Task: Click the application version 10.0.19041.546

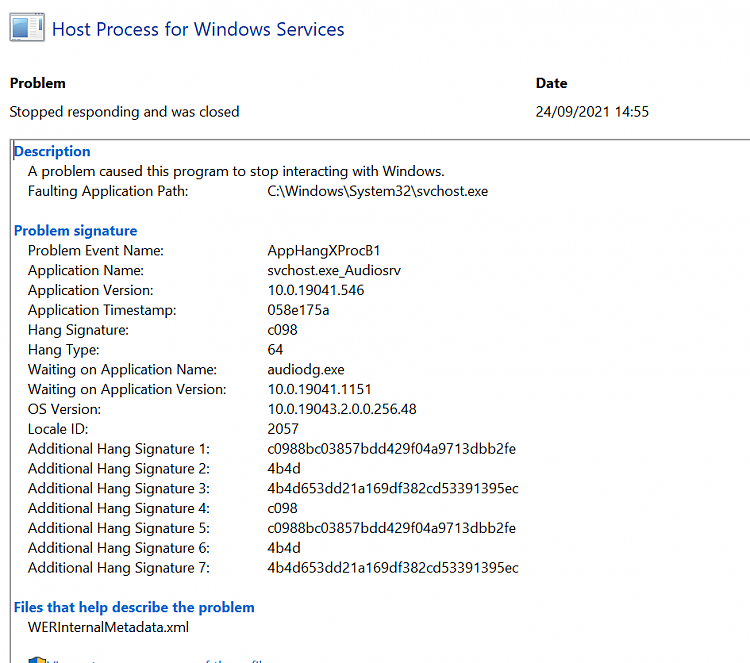Action: [316, 290]
